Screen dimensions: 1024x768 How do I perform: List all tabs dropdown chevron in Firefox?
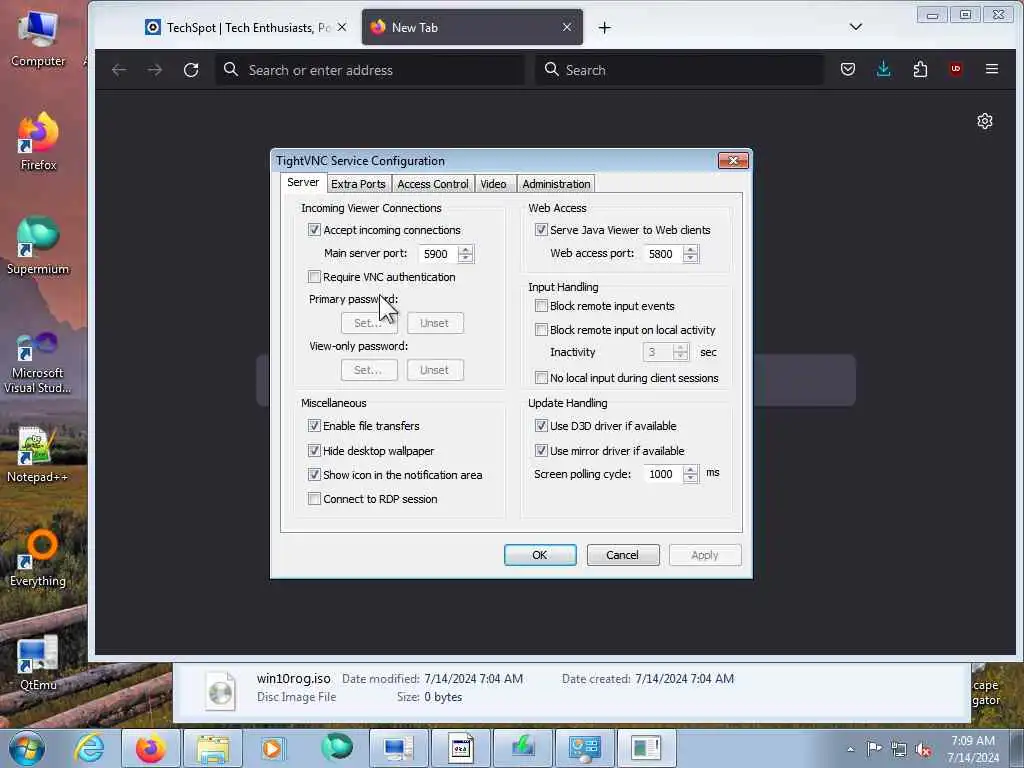(x=856, y=27)
